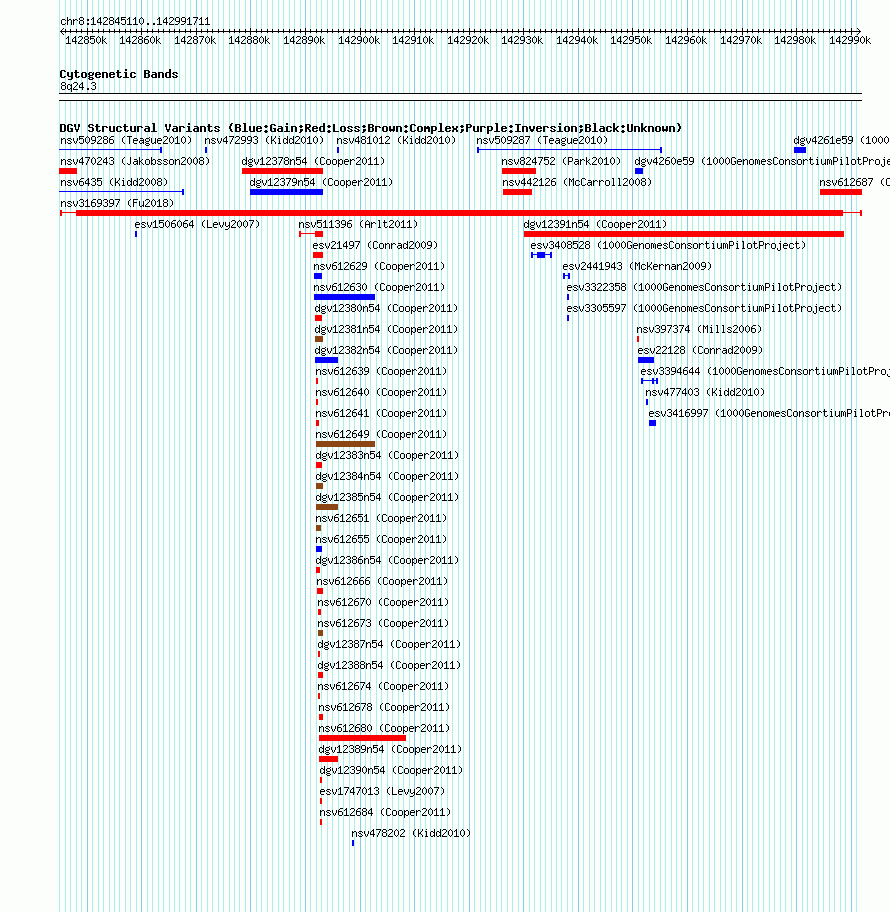
Task: Click nsv612673 (Cooper2011) label
Action: pyautogui.click(x=383, y=623)
